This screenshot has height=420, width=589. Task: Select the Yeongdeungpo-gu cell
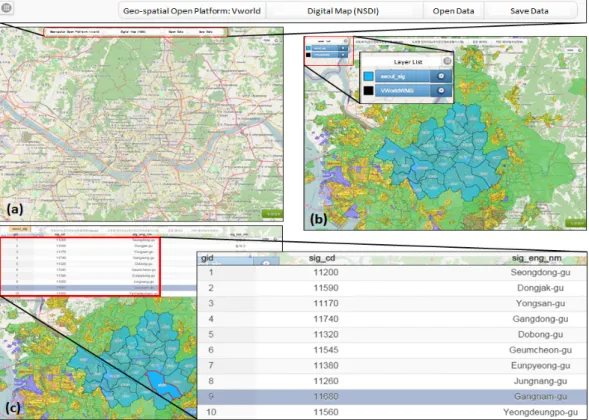pyautogui.click(x=540, y=412)
